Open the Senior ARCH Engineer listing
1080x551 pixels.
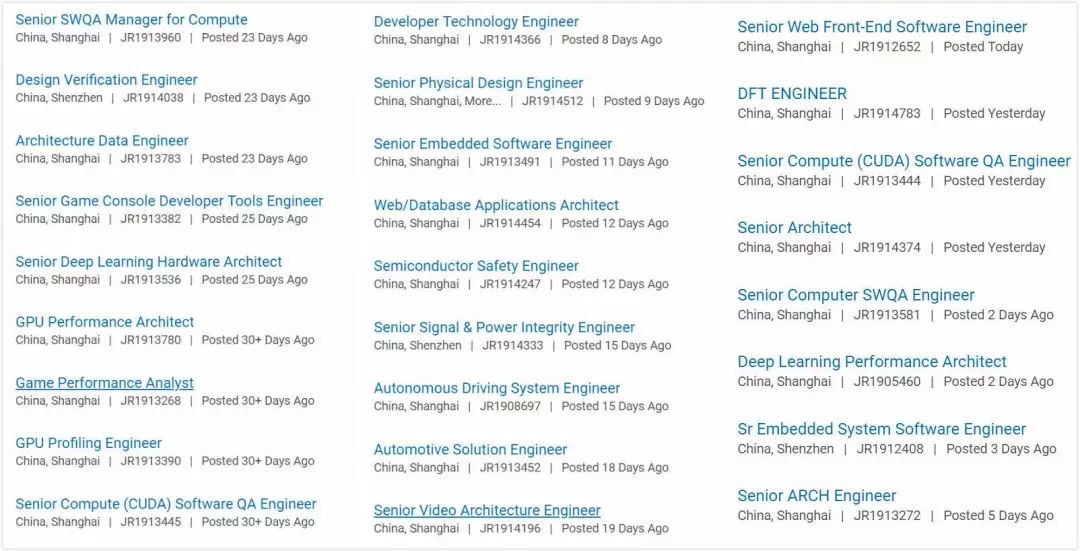coord(817,496)
